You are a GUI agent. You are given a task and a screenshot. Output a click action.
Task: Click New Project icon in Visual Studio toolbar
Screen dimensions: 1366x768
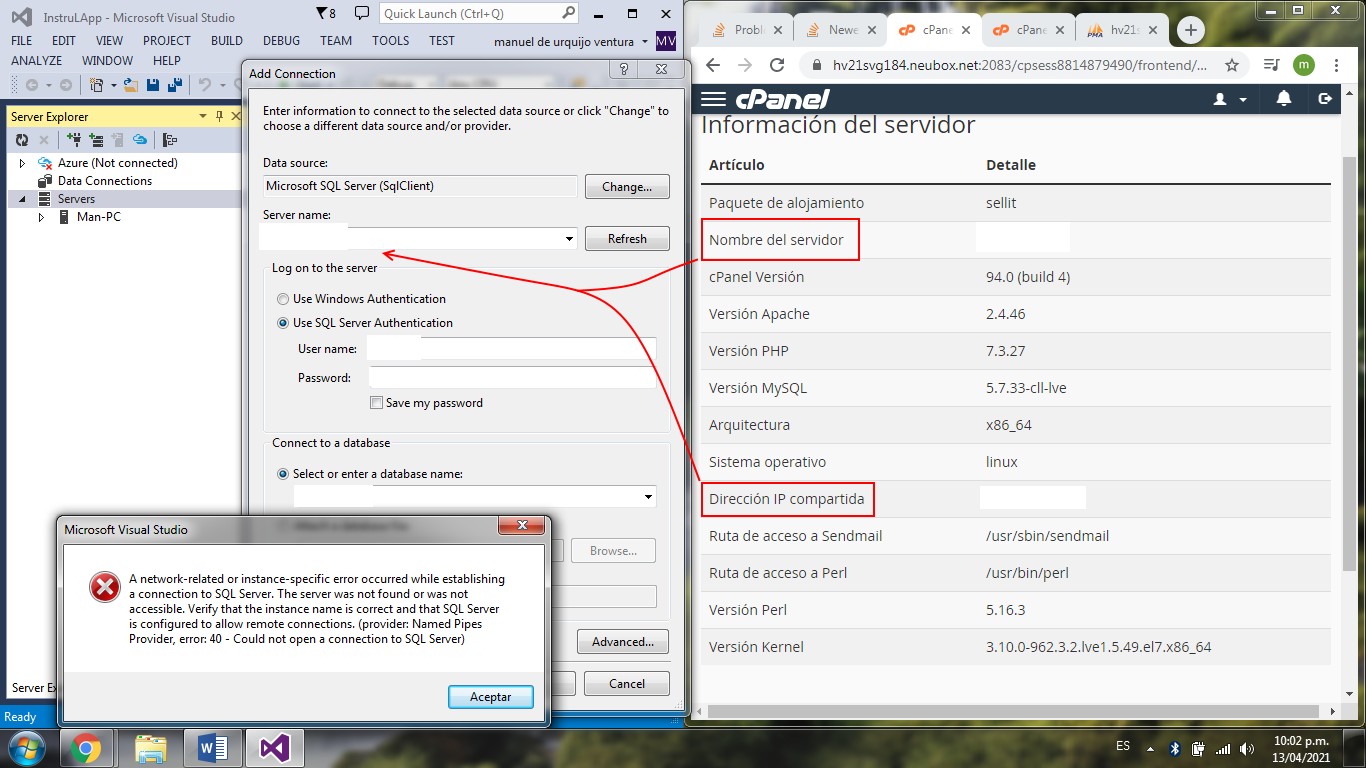97,86
